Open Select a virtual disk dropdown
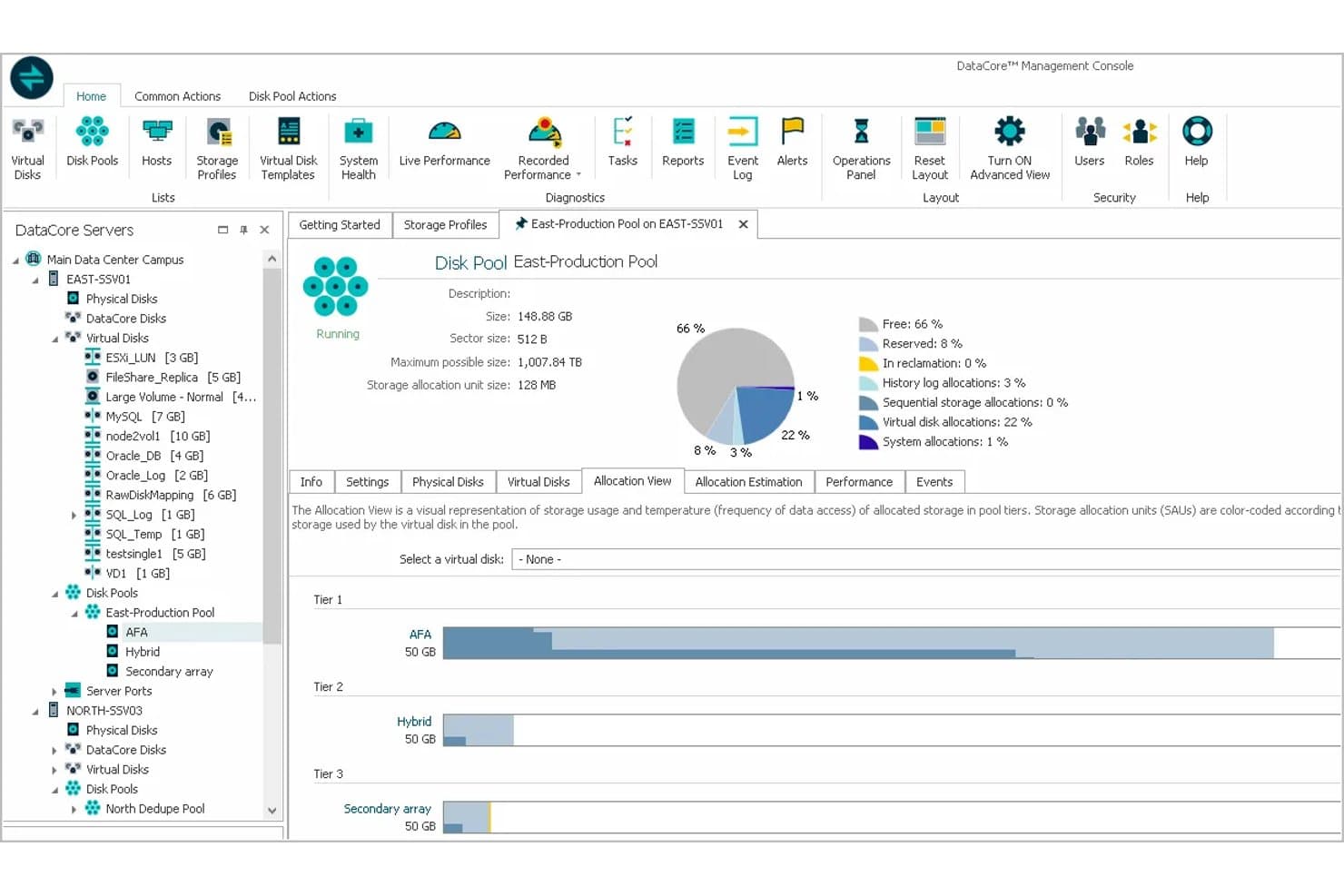The width and height of the screenshot is (1344, 896). click(x=926, y=559)
